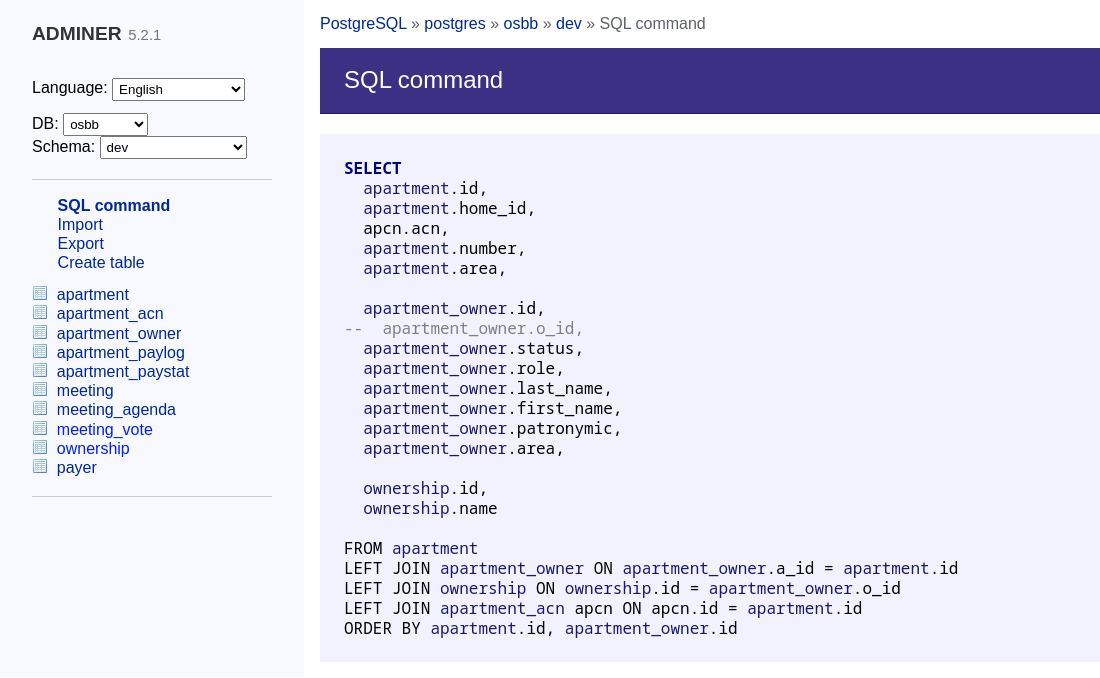
Task: Click the icon beside meeting_agenda table
Action: pyautogui.click(x=40, y=409)
